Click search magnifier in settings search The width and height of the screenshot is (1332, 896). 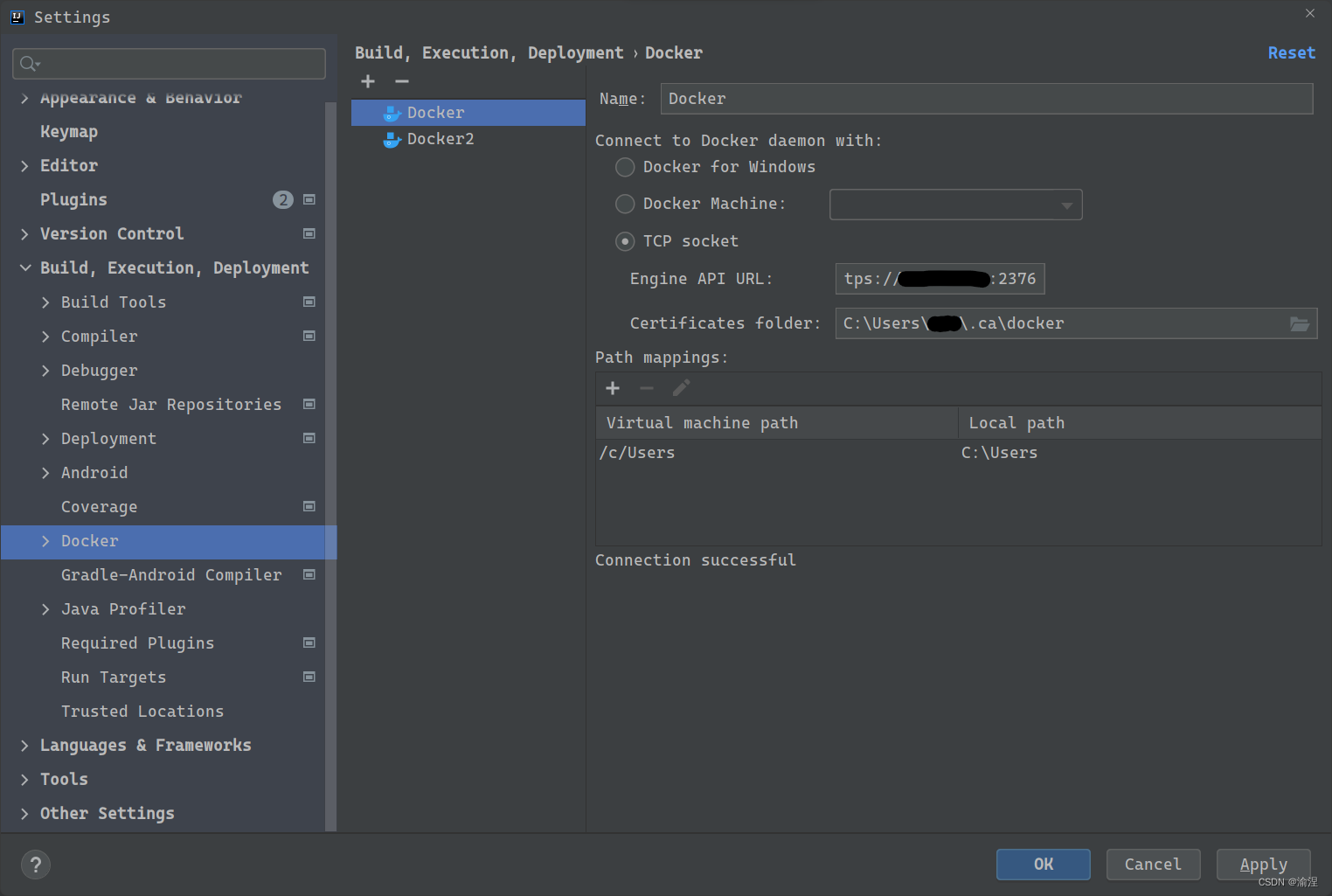tap(30, 64)
